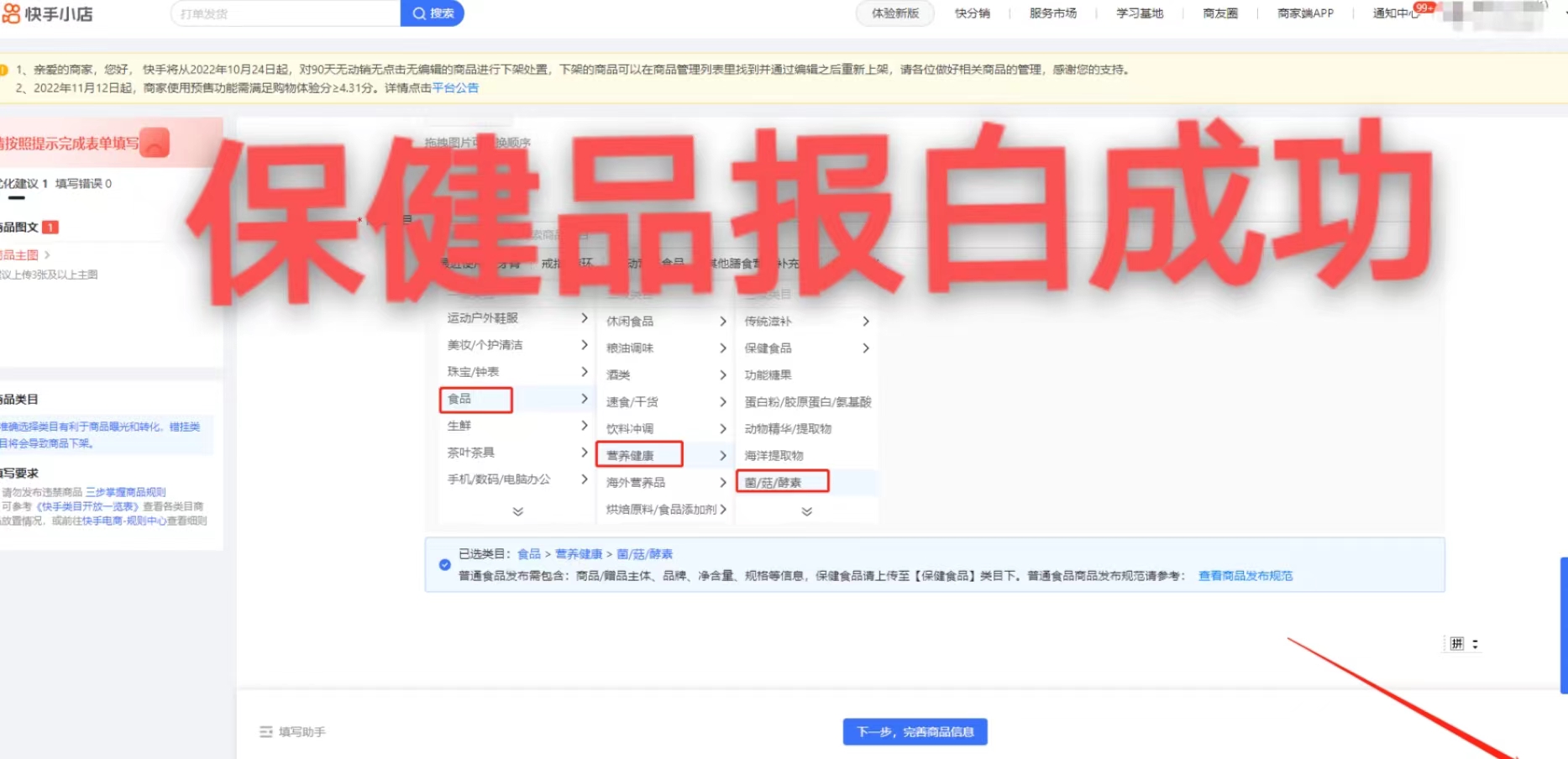
Task: Click the 打单发货 search input field
Action: (277, 13)
